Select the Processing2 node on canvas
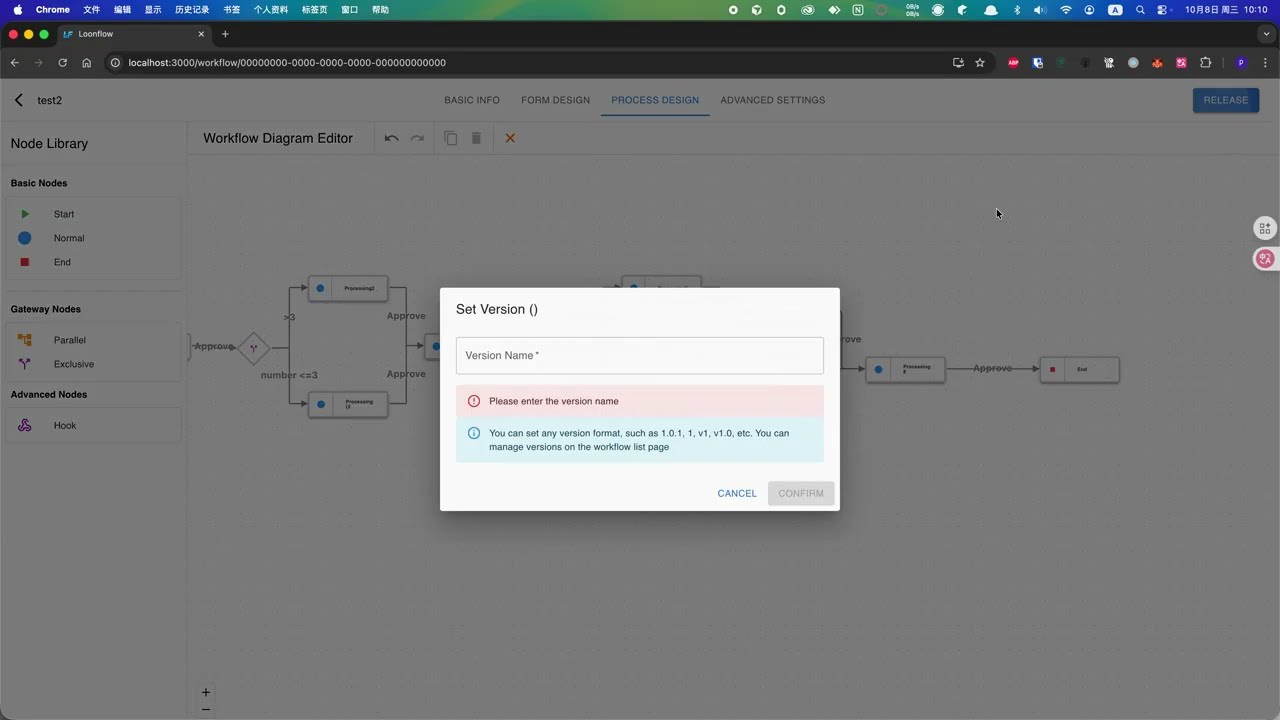Viewport: 1280px width, 720px height. coord(348,288)
